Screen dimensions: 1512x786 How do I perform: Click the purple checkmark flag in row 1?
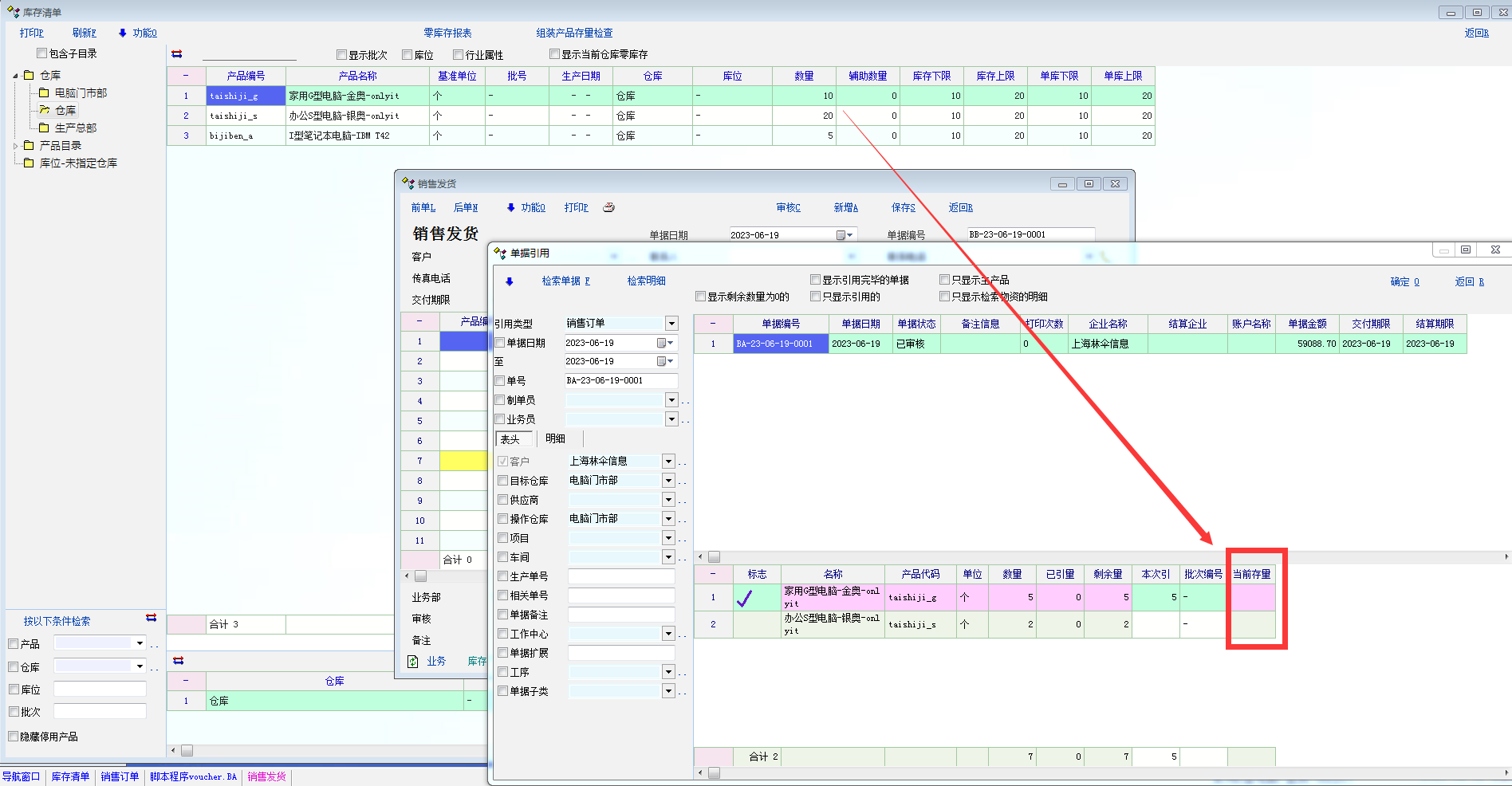pyautogui.click(x=744, y=598)
